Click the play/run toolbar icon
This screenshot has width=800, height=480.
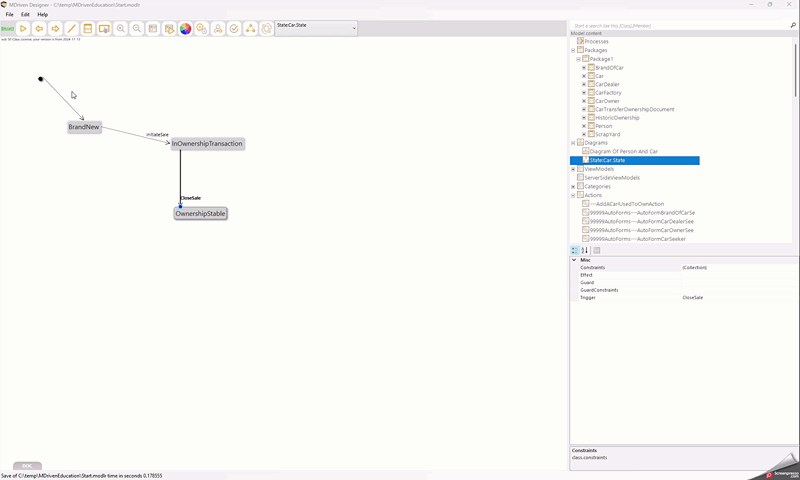pyautogui.click(x=23, y=29)
